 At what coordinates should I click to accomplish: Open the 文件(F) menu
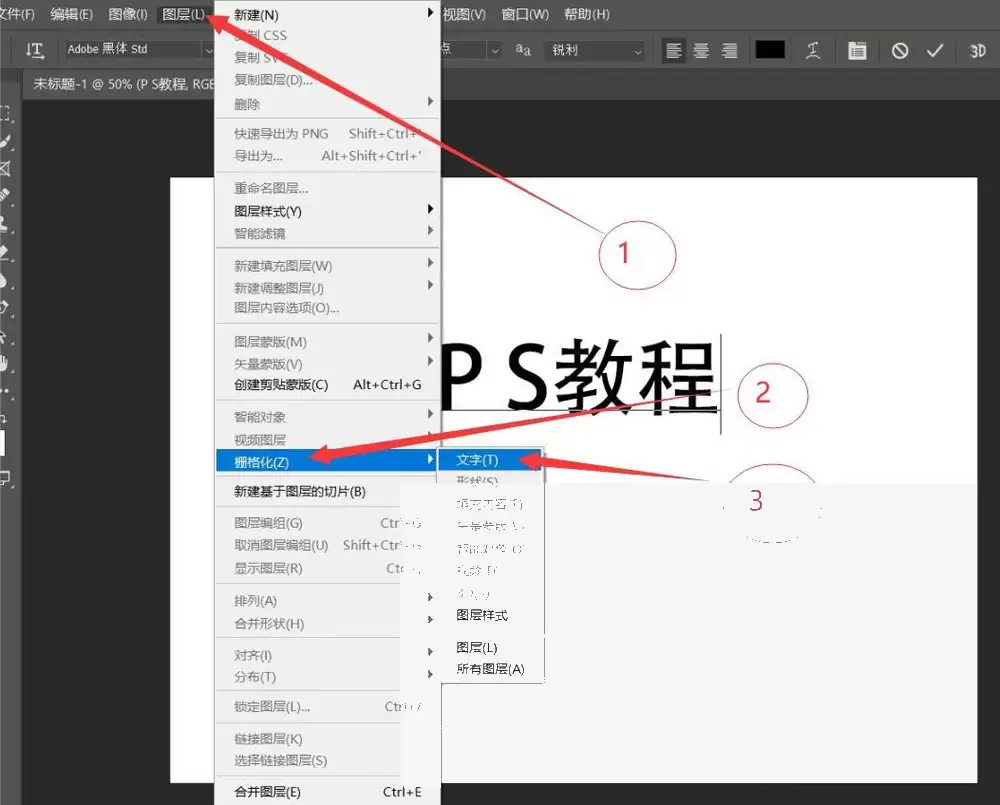17,14
